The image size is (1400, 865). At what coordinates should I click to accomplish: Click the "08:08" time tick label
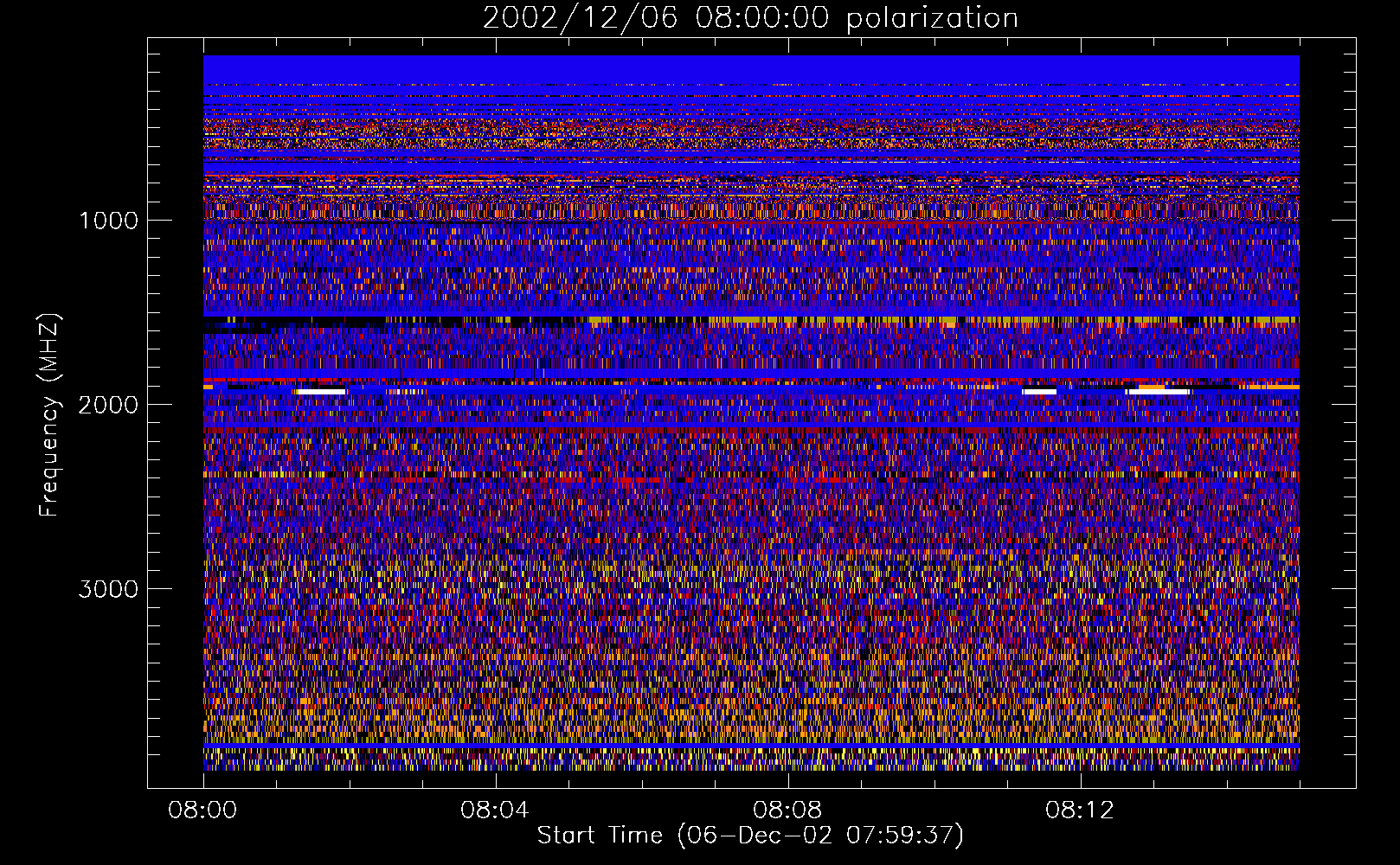coord(787,811)
